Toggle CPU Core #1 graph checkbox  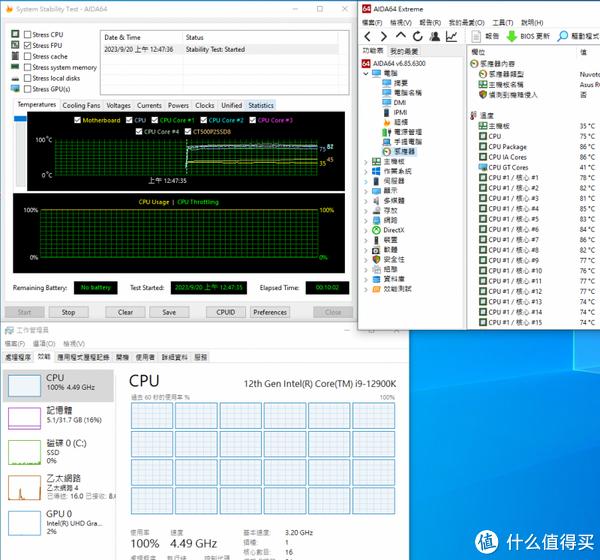point(155,120)
